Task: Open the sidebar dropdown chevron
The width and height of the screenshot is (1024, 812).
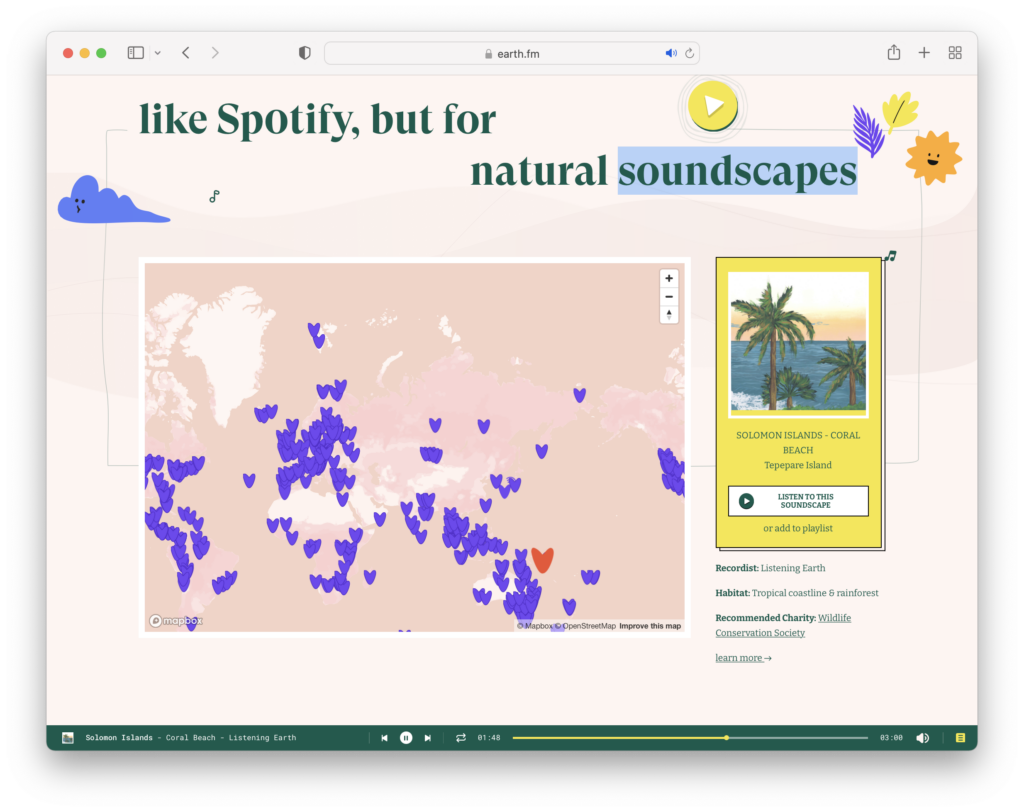Action: (157, 54)
